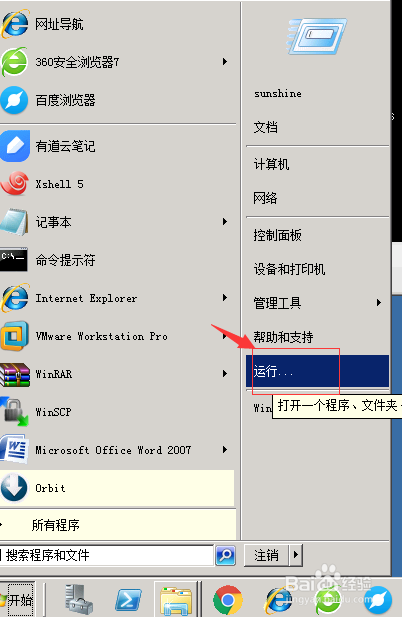Open the WinSCP program icon
The height and width of the screenshot is (617, 402).
coord(15,411)
